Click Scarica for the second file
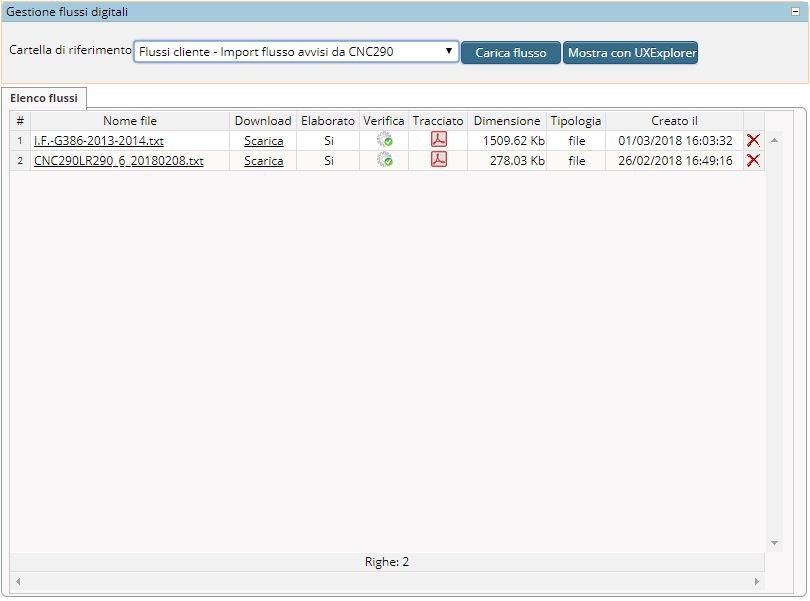Viewport: 810px width, 601px height. pyautogui.click(x=263, y=161)
